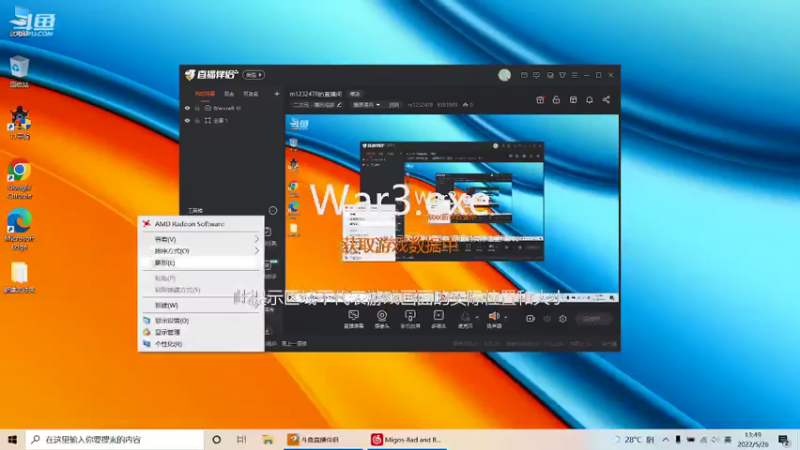The width and height of the screenshot is (800, 450).
Task: Add a new scene with the plus icon
Action: tap(277, 94)
